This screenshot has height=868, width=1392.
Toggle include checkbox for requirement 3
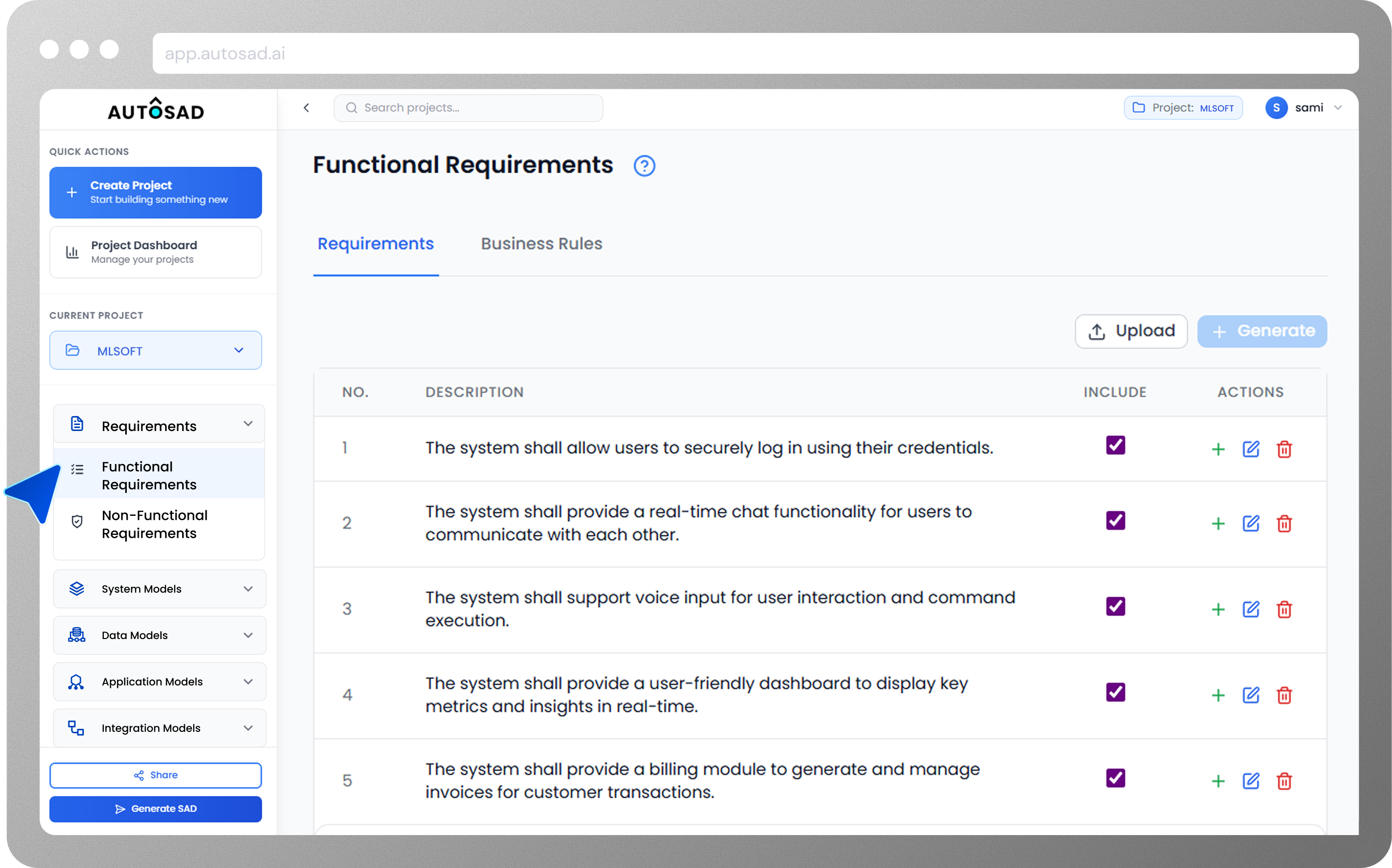tap(1115, 606)
